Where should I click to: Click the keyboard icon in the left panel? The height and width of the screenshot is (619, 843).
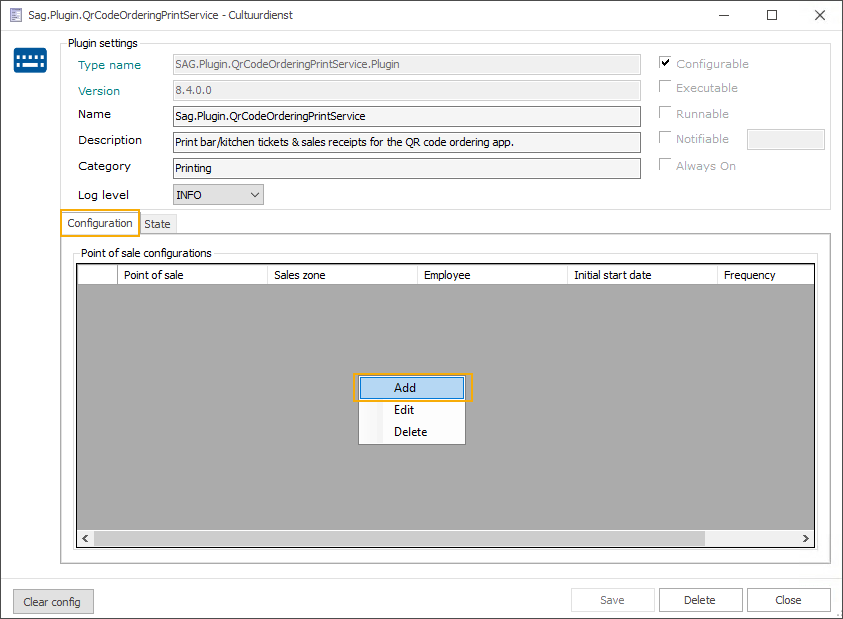(x=30, y=60)
